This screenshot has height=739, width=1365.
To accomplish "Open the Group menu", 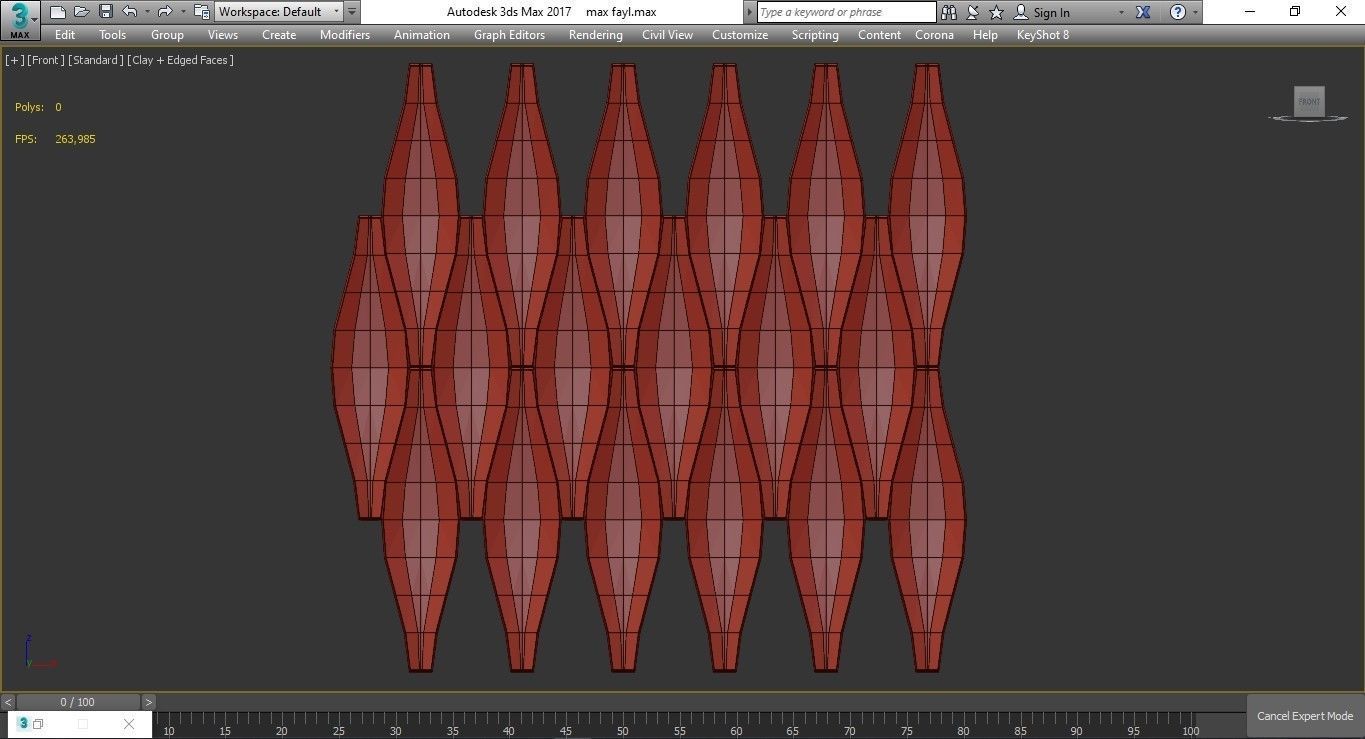I will tap(167, 35).
